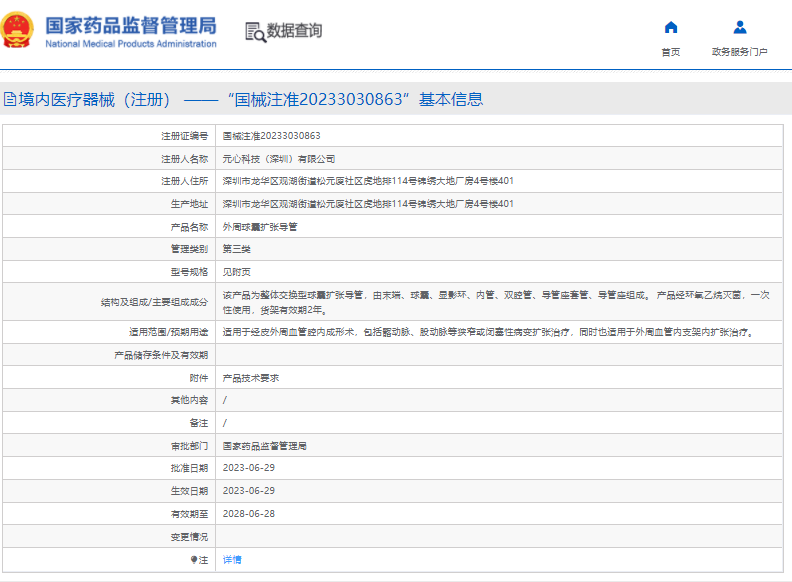The width and height of the screenshot is (792, 582).
Task: Click the 结构及组成/主要组成成分 label
Action: (154, 302)
